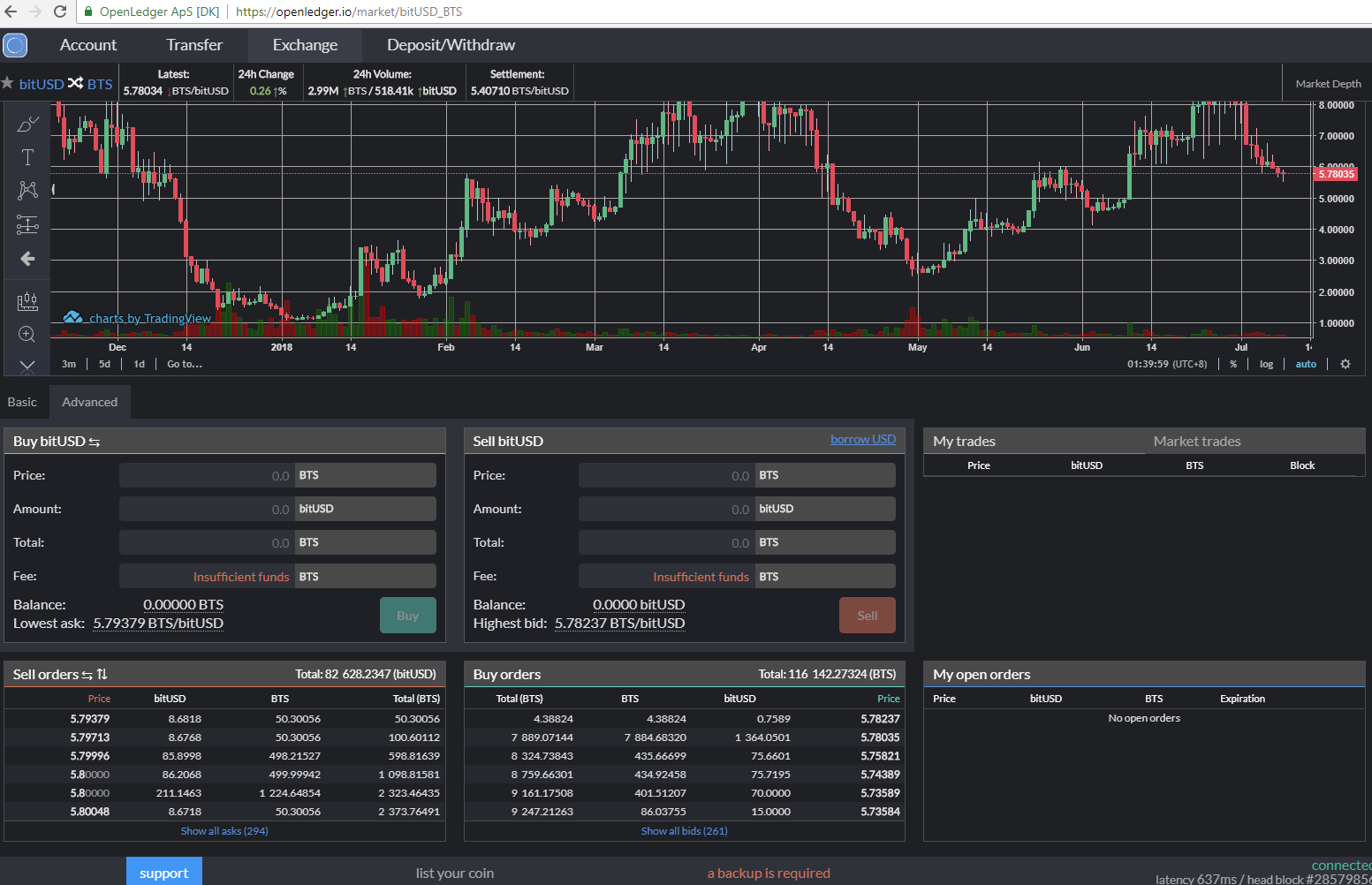This screenshot has width=1372, height=885.
Task: Click the TradingView cloud logo on the chart
Action: coord(73,317)
